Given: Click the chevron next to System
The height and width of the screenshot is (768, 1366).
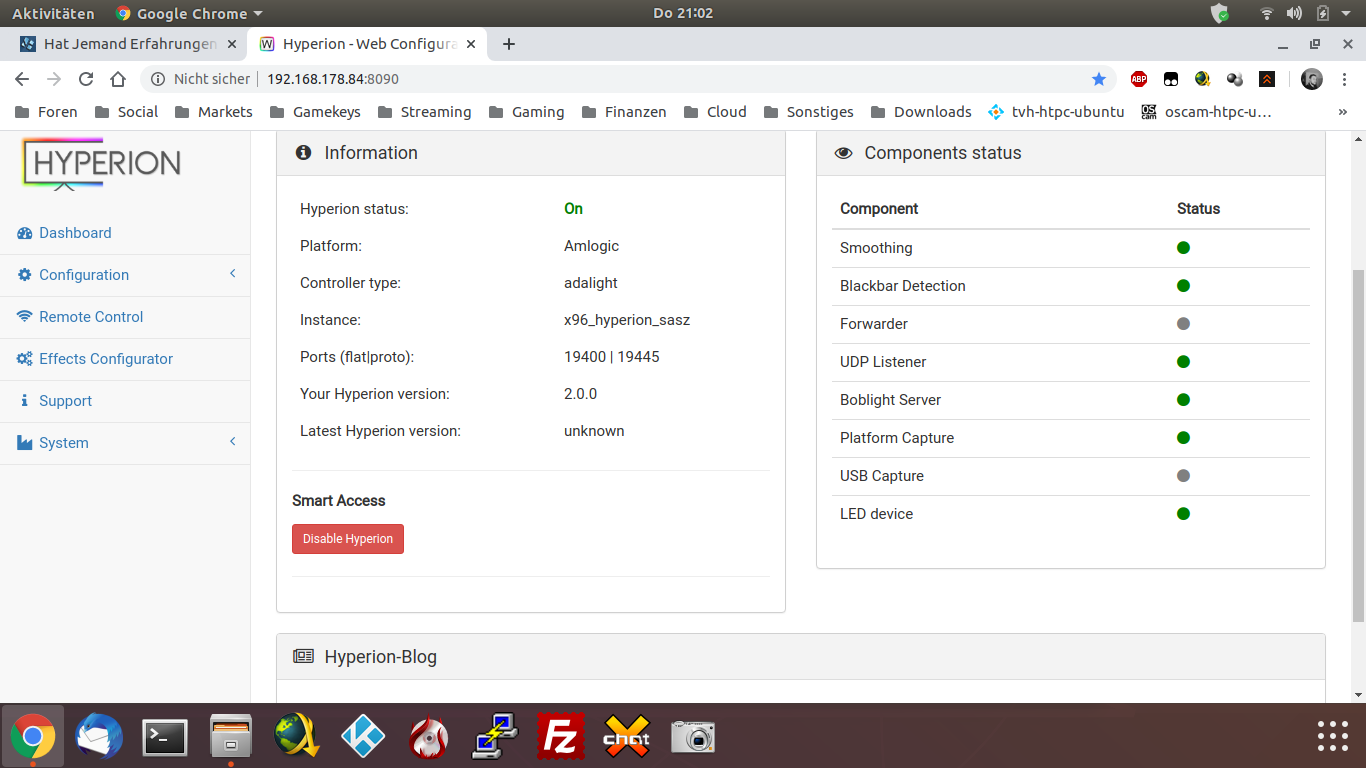Looking at the screenshot, I should [233, 442].
